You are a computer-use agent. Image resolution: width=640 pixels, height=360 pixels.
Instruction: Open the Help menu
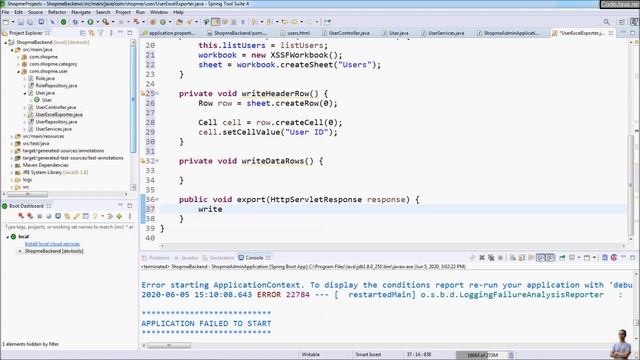178,12
